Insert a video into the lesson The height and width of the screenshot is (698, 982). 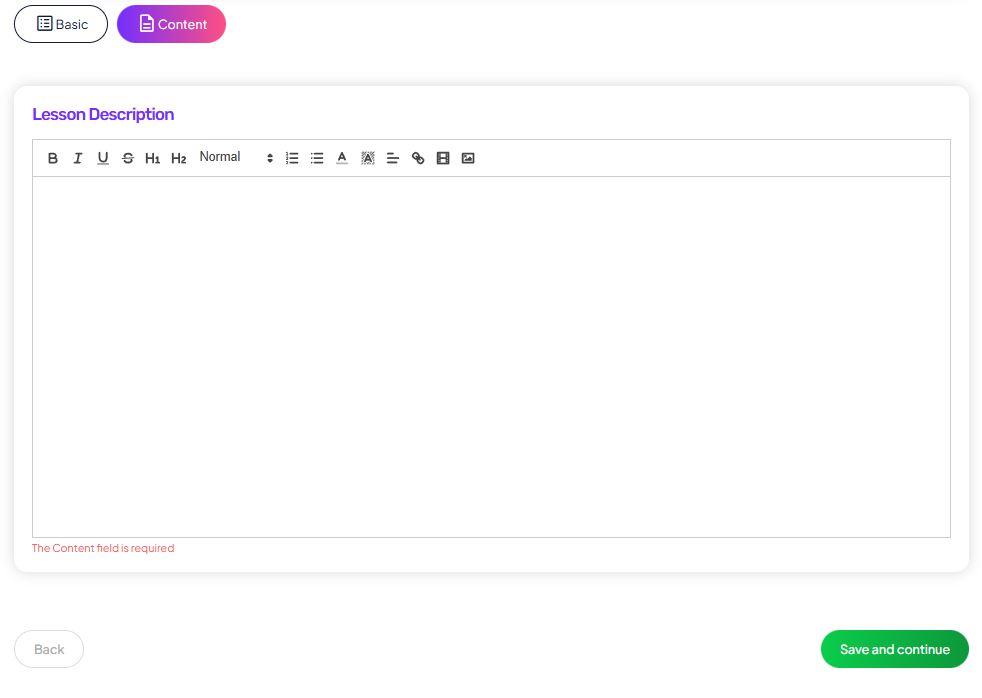click(x=443, y=158)
